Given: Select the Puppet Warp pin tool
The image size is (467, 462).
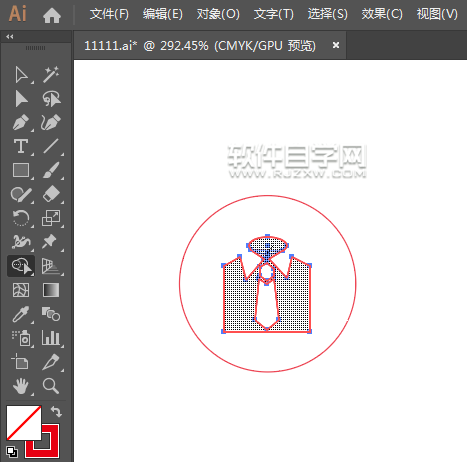Looking at the screenshot, I should [x=50, y=242].
